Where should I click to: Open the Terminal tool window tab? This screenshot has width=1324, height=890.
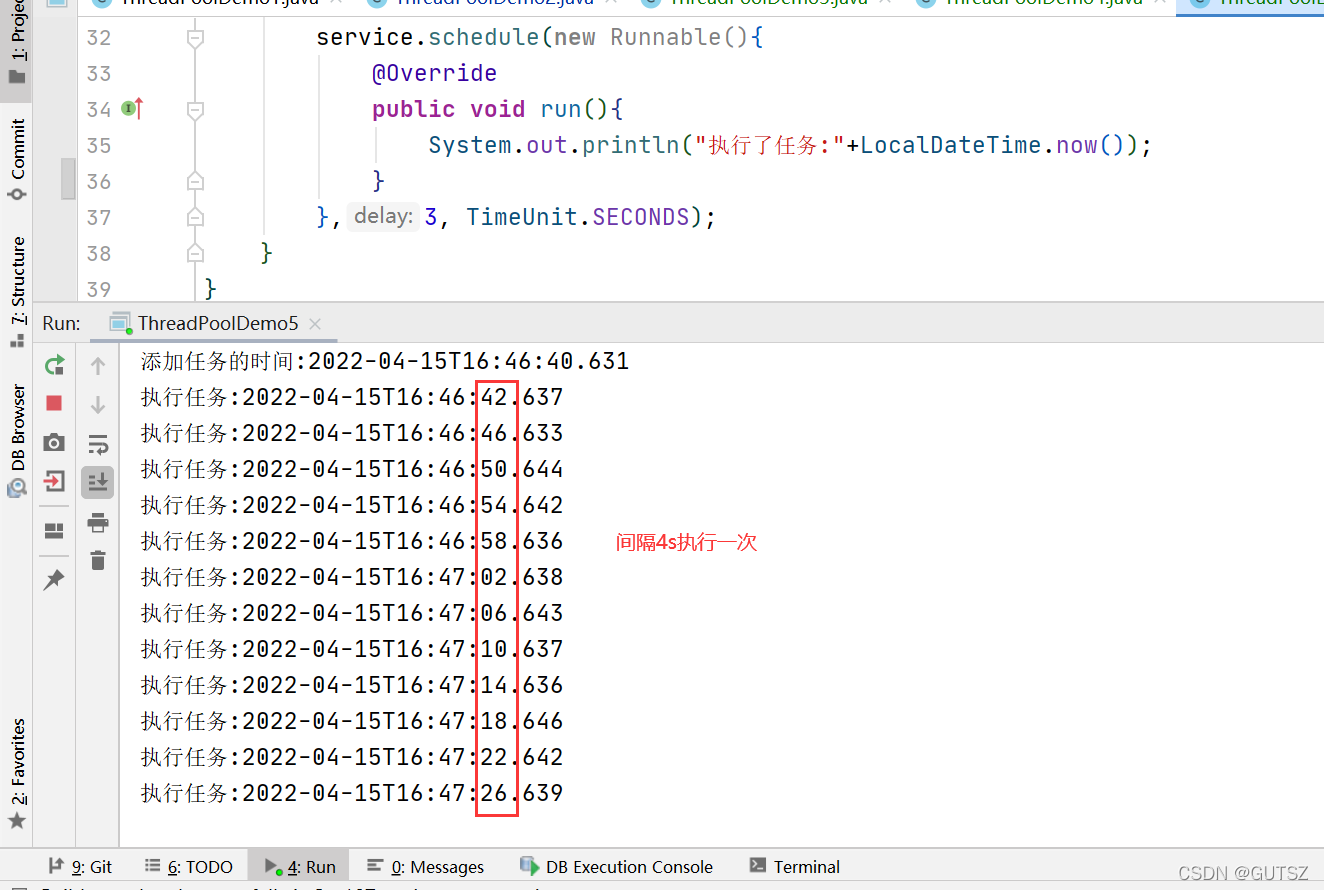795,867
